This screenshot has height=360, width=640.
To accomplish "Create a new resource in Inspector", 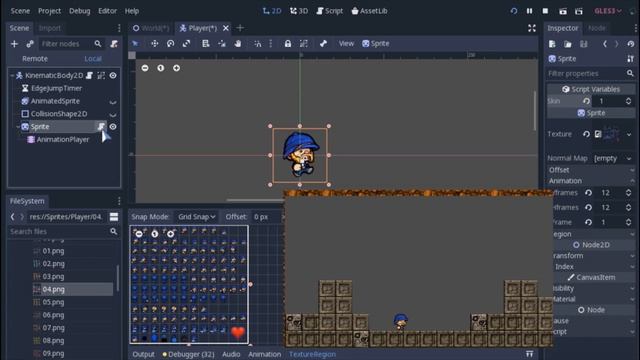I will [552, 44].
